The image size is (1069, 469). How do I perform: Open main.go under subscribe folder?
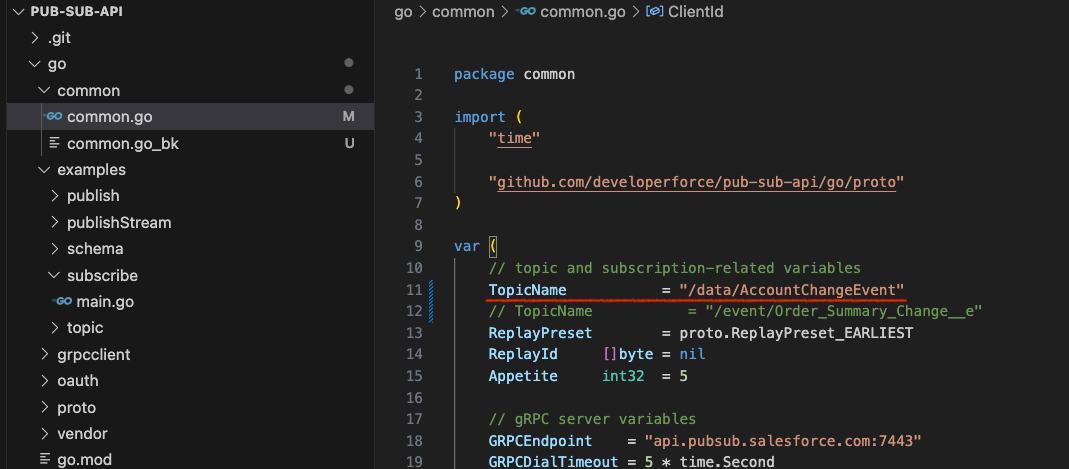tap(105, 301)
